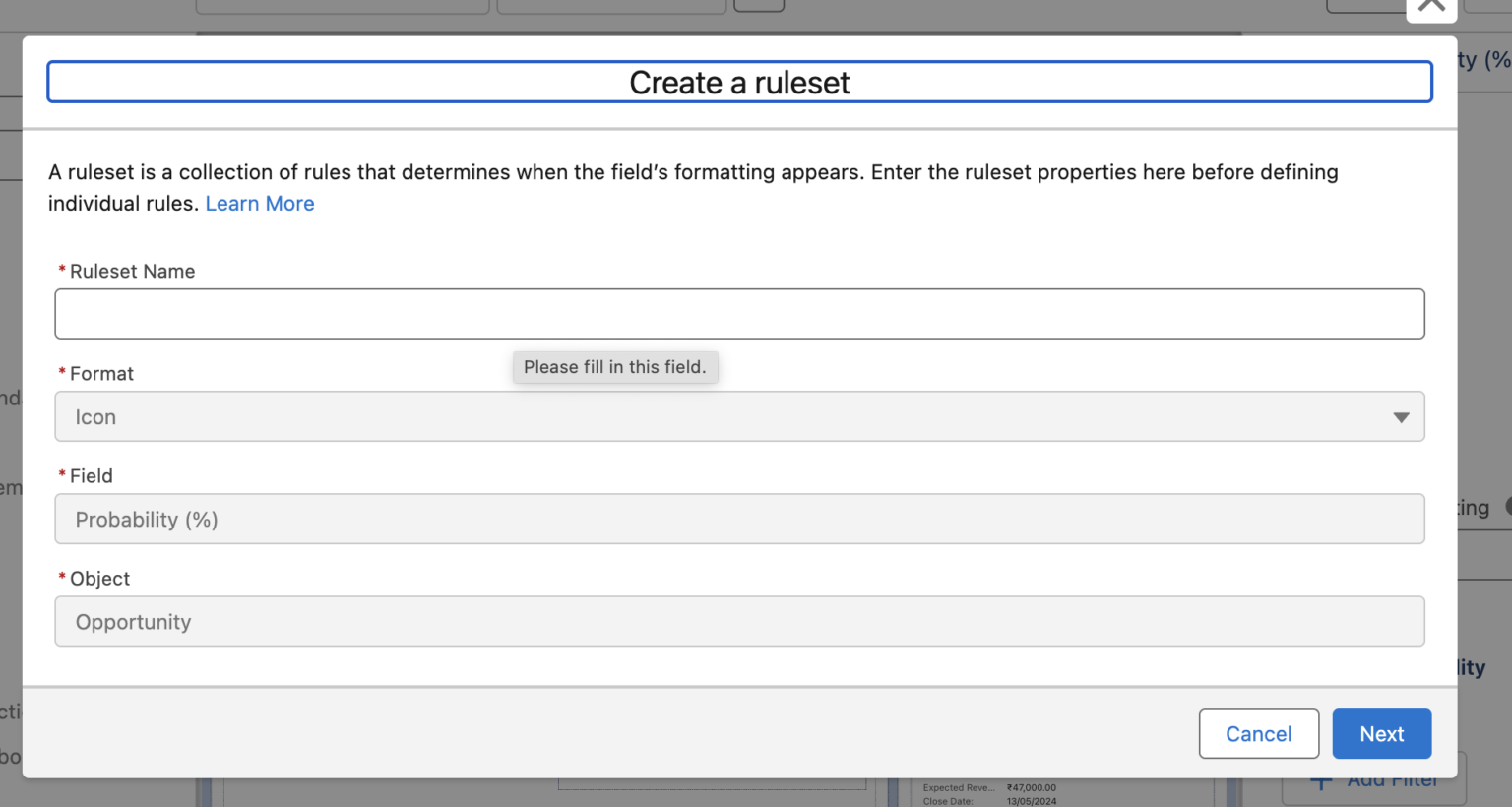Open the Learn More link
The height and width of the screenshot is (807, 1512).
[x=259, y=203]
